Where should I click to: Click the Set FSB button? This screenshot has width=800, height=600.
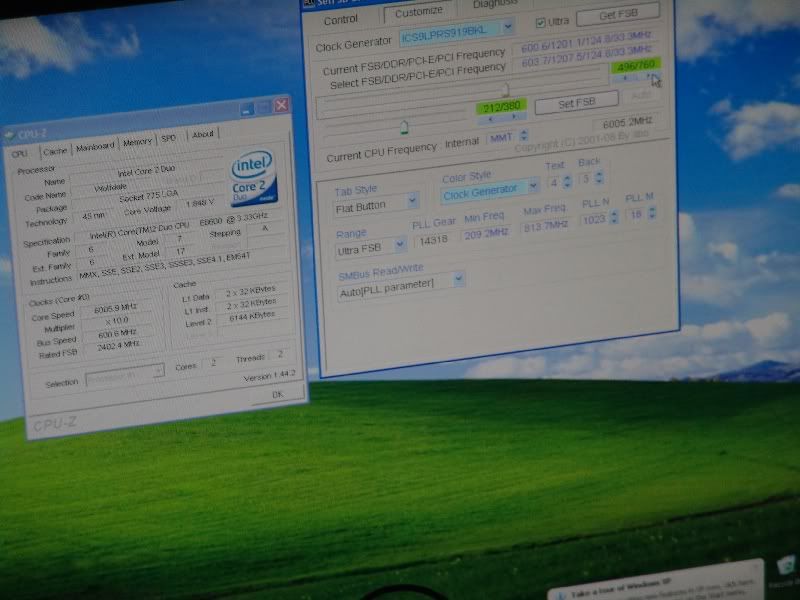click(575, 103)
